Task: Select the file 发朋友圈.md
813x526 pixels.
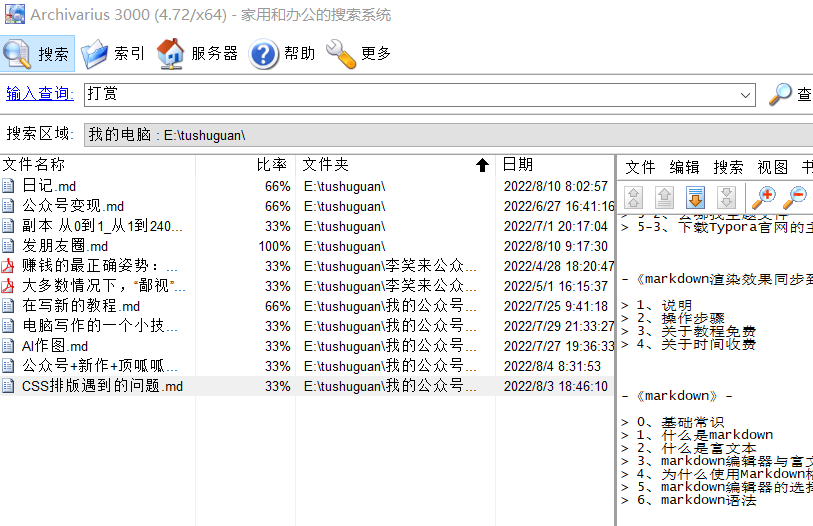Action: pos(65,246)
